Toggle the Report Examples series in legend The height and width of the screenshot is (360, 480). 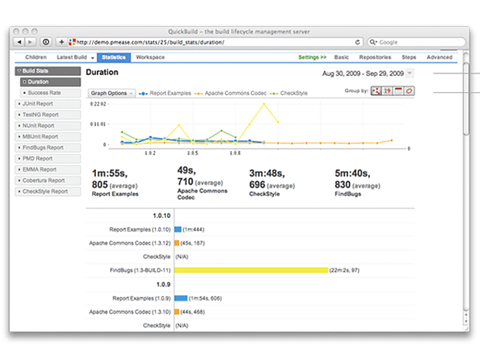point(165,93)
